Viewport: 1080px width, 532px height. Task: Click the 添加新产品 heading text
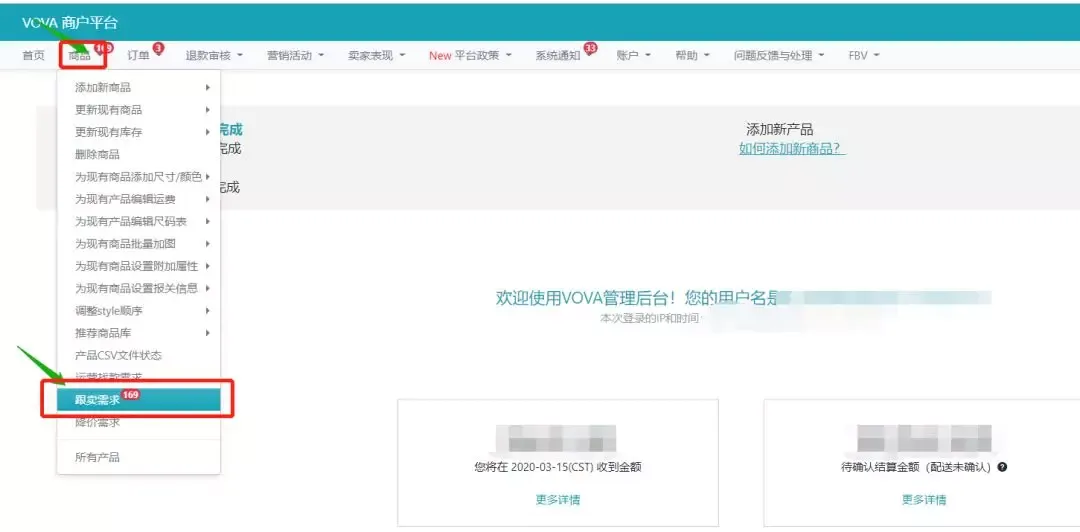coord(780,129)
